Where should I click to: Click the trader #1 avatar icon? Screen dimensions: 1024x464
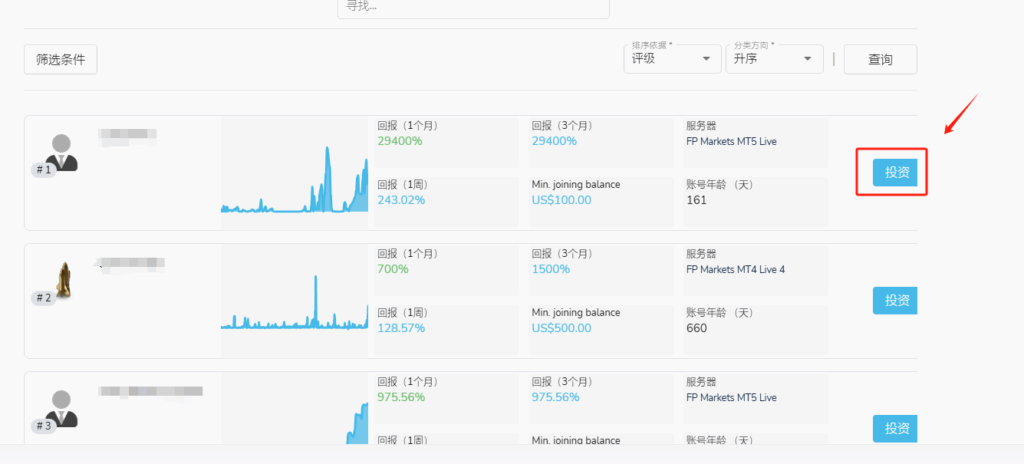point(61,152)
